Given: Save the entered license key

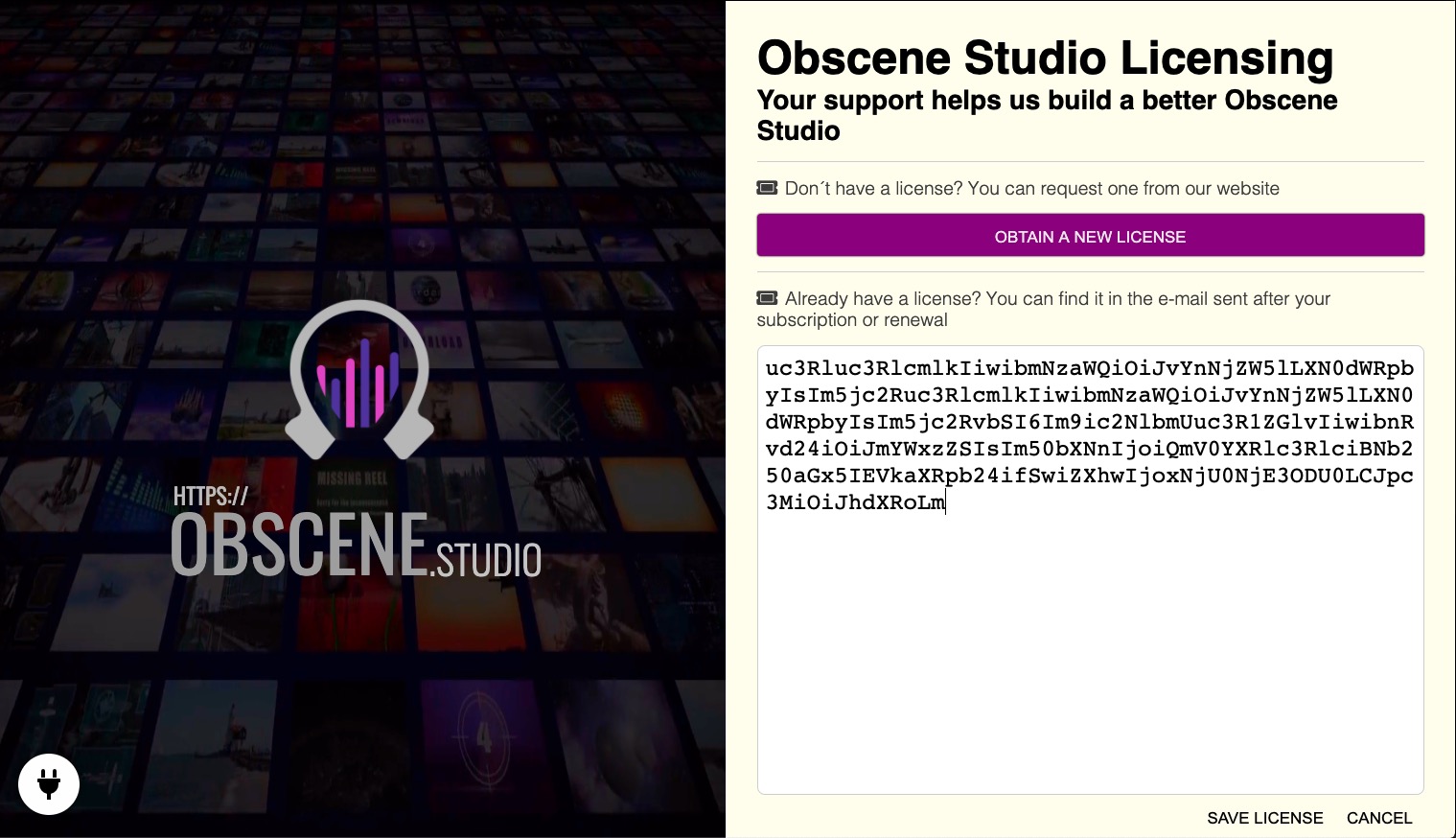Looking at the screenshot, I should pyautogui.click(x=1264, y=818).
